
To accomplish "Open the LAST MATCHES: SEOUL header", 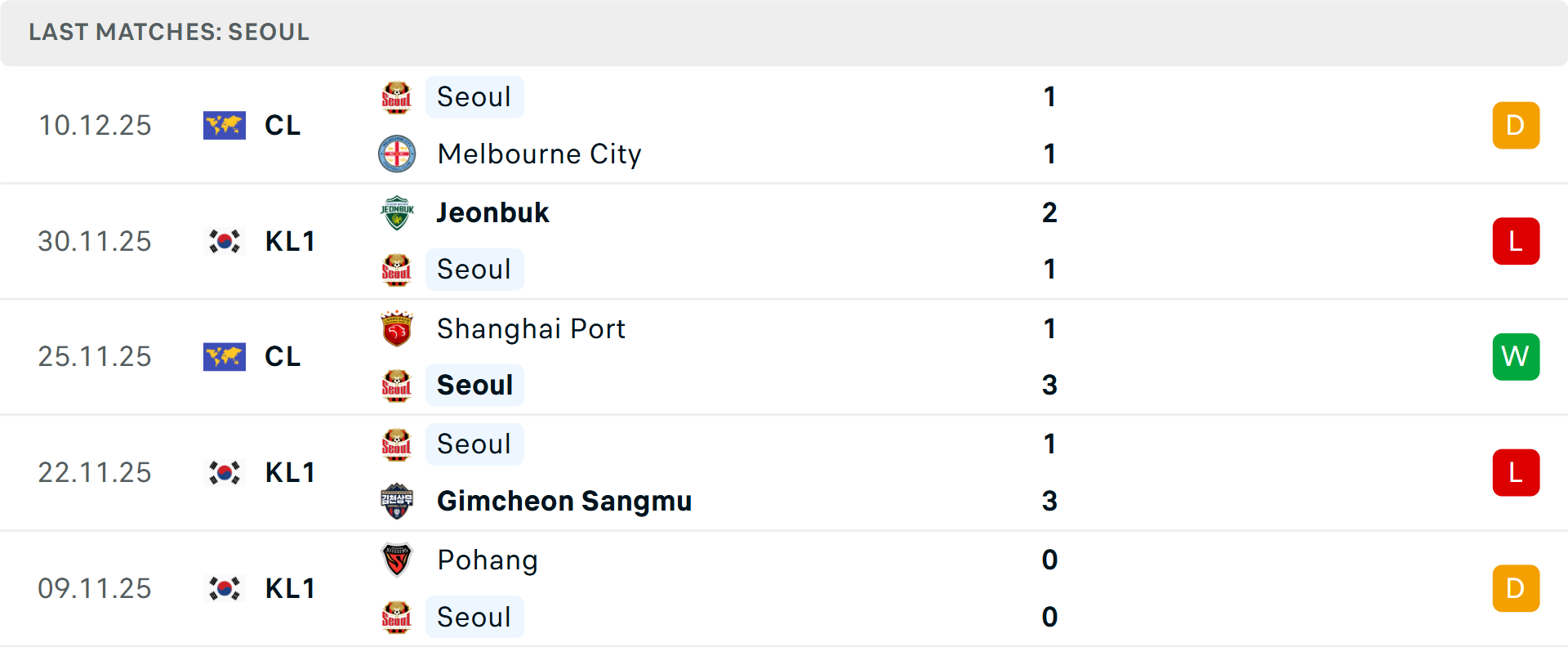I will tap(168, 33).
